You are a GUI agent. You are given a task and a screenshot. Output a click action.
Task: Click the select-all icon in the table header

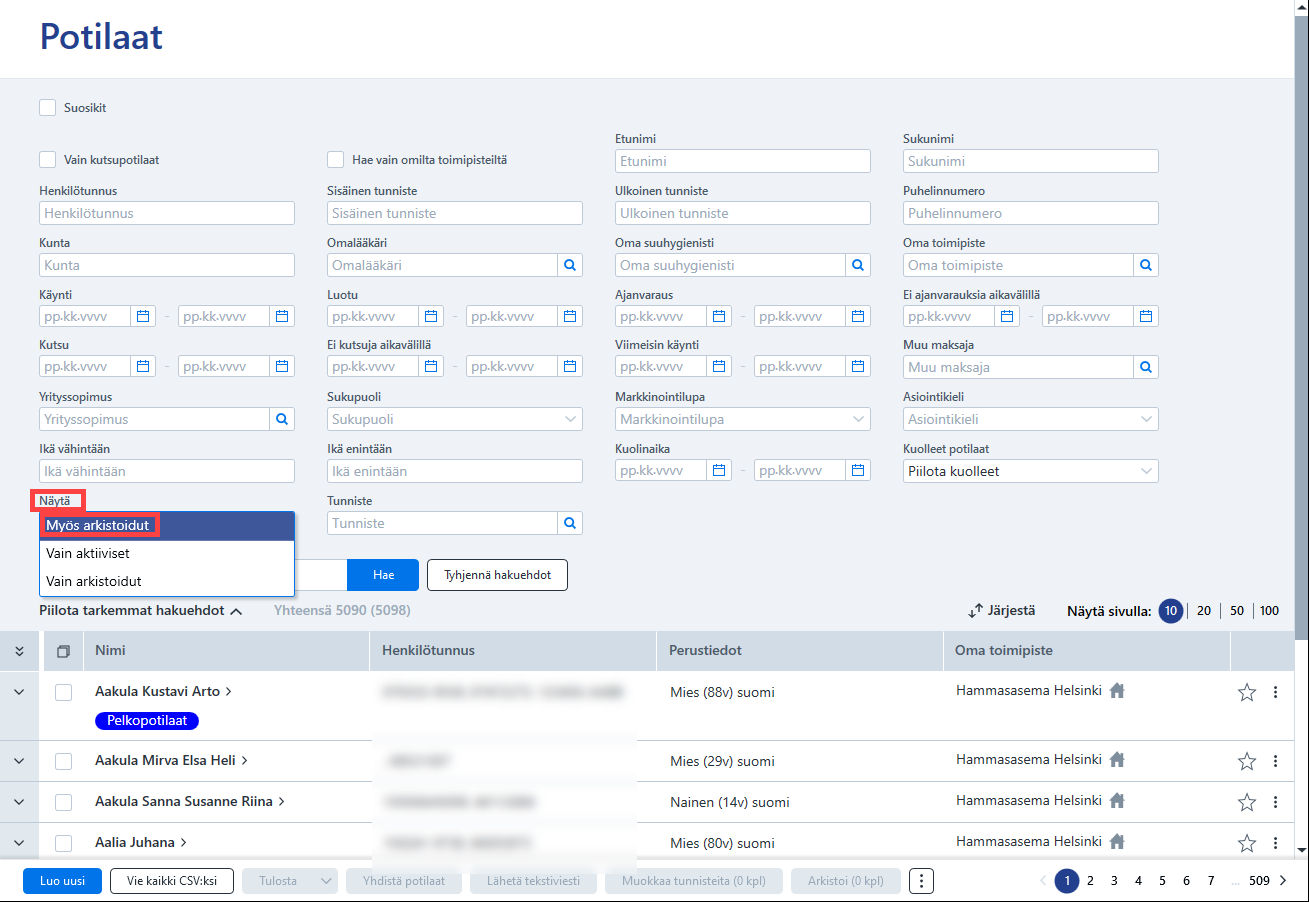click(x=63, y=651)
